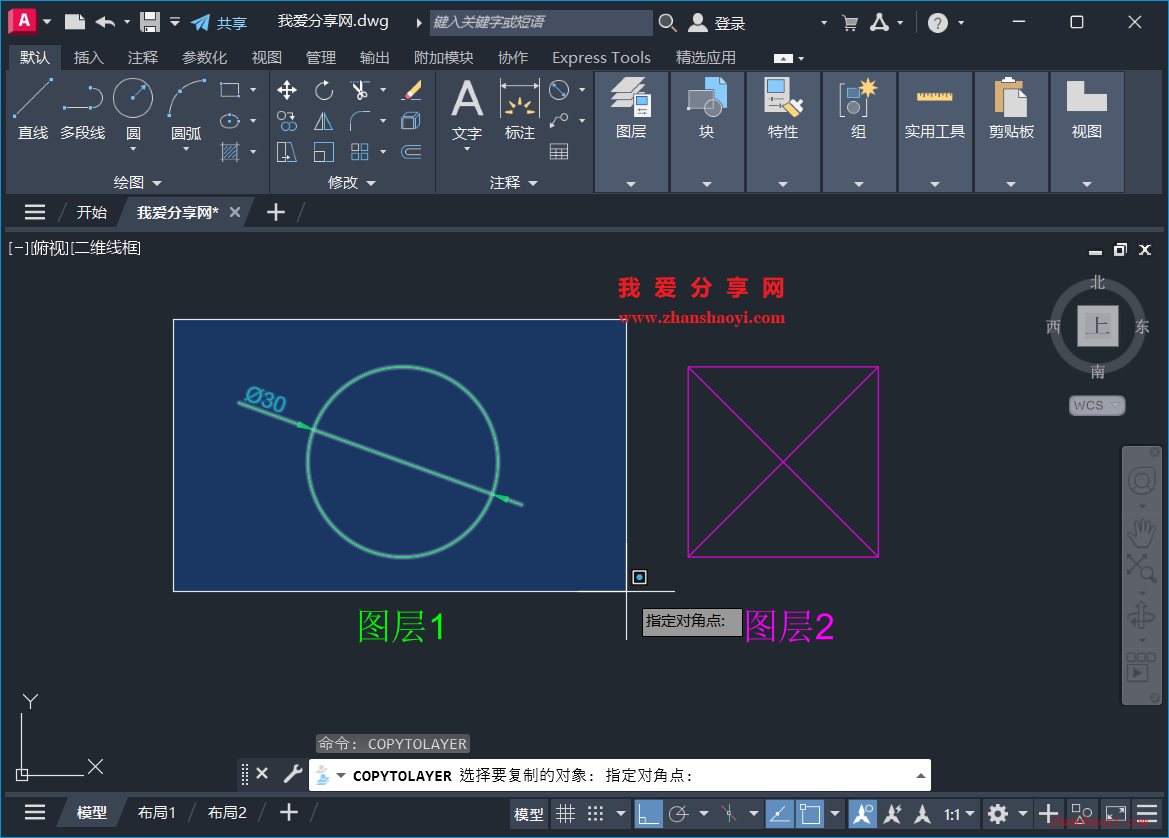Click the Mirror tool icon
The image size is (1169, 838).
coord(324,121)
